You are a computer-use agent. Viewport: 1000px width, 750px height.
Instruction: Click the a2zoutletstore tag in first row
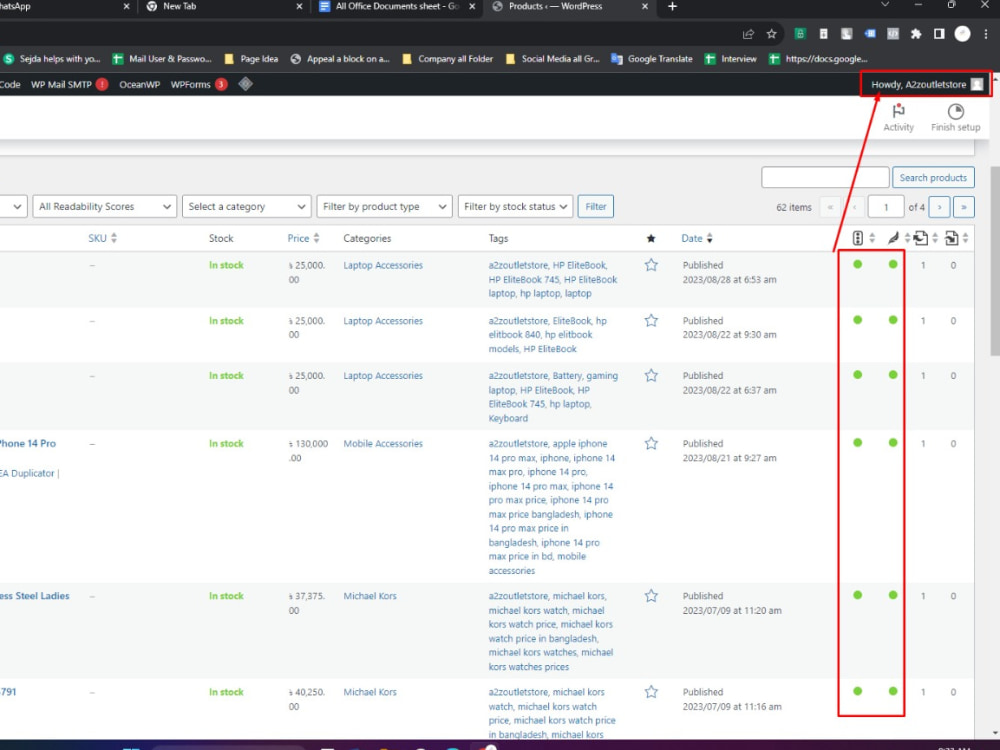518,265
